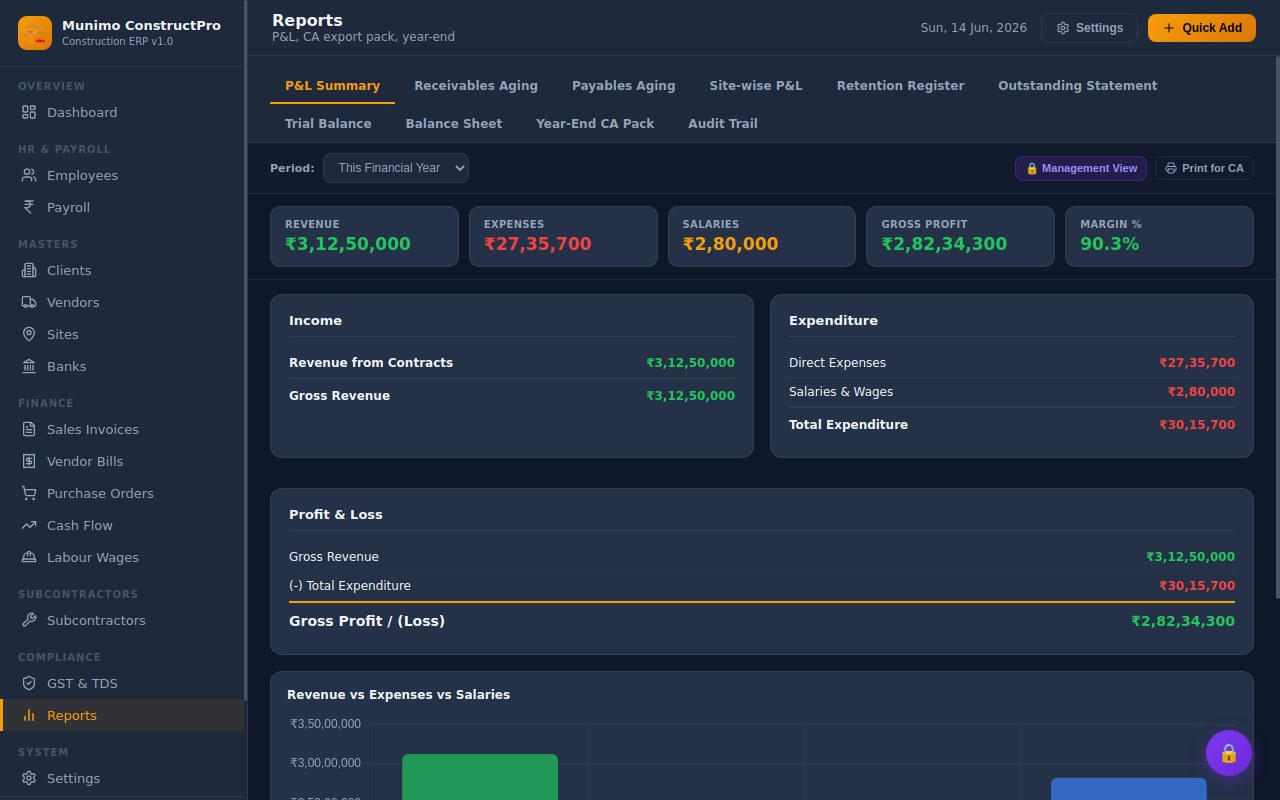
Task: Open the Balance Sheet tab
Action: (x=454, y=124)
